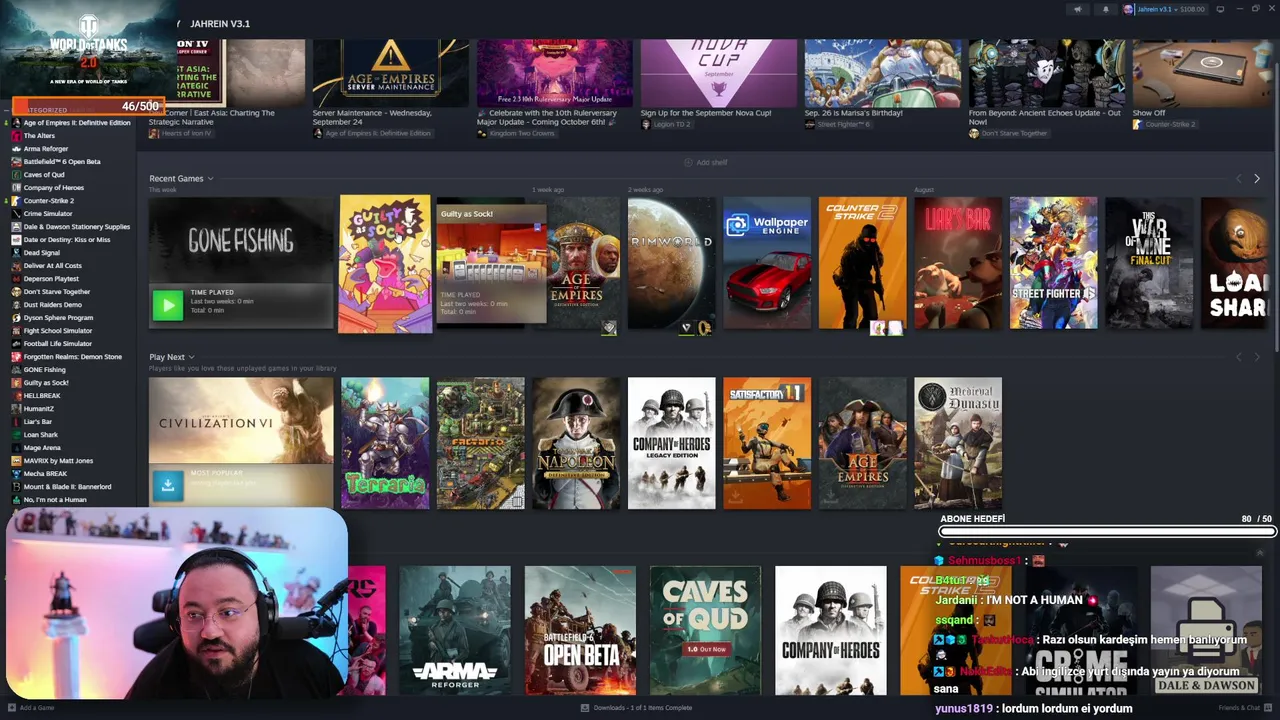This screenshot has height=720, width=1280.
Task: Click Add a Game at bottom left
Action: (x=32, y=708)
